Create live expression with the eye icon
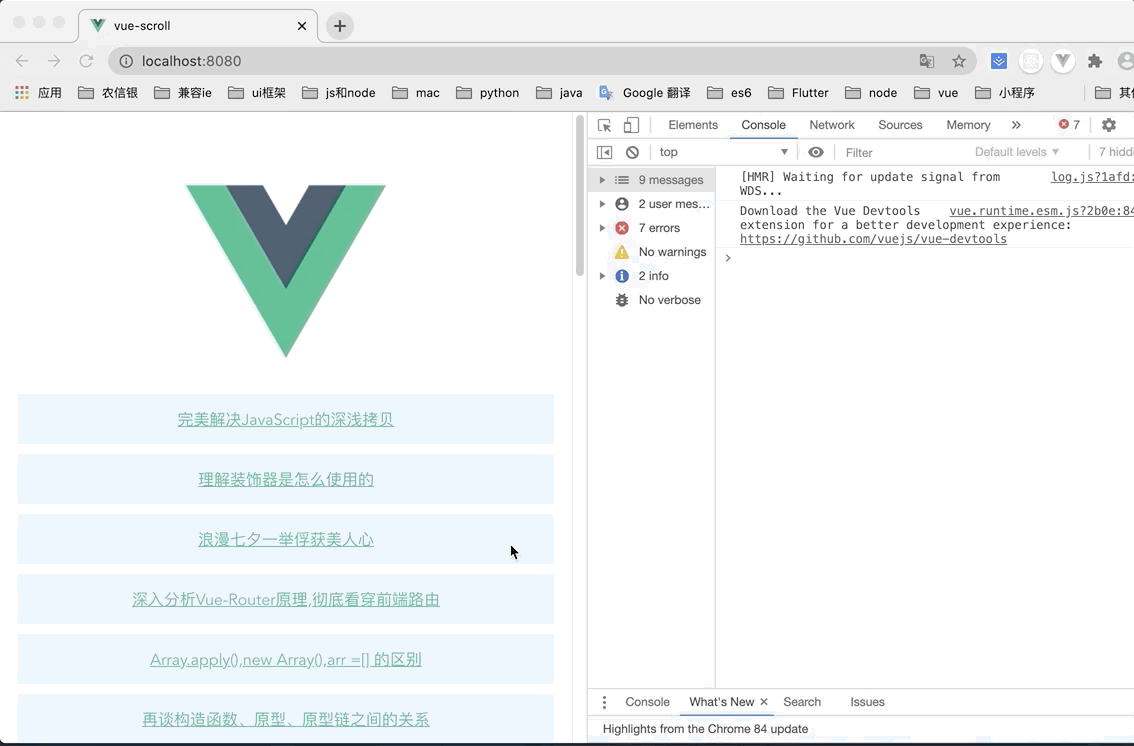The image size is (1134, 746). (816, 153)
